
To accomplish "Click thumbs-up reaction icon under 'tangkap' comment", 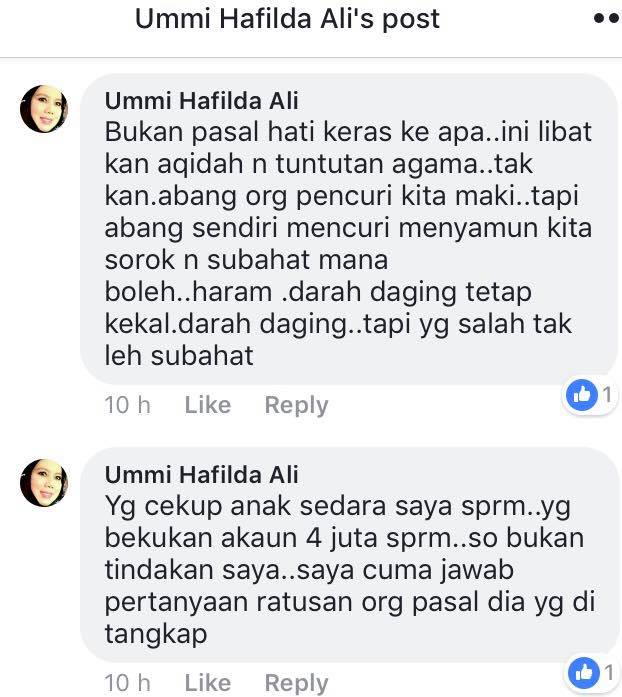I will [584, 673].
